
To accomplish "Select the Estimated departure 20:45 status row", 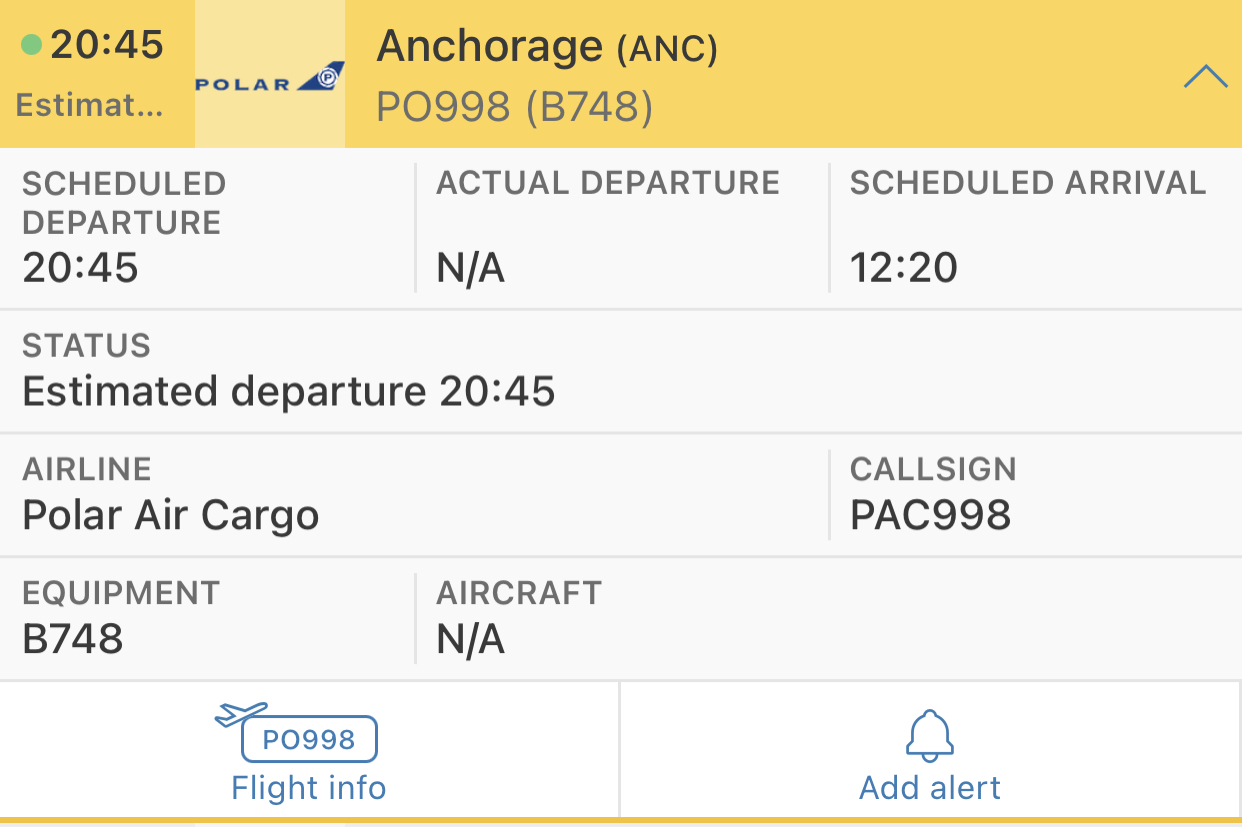I will point(621,371).
